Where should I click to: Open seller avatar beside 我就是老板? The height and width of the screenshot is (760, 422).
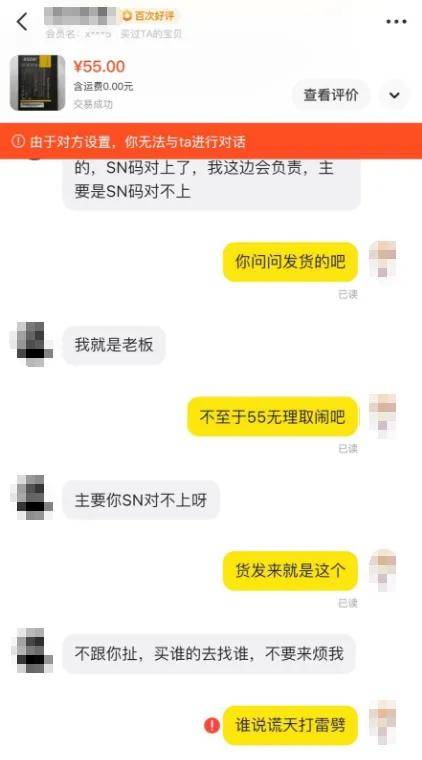click(x=34, y=344)
